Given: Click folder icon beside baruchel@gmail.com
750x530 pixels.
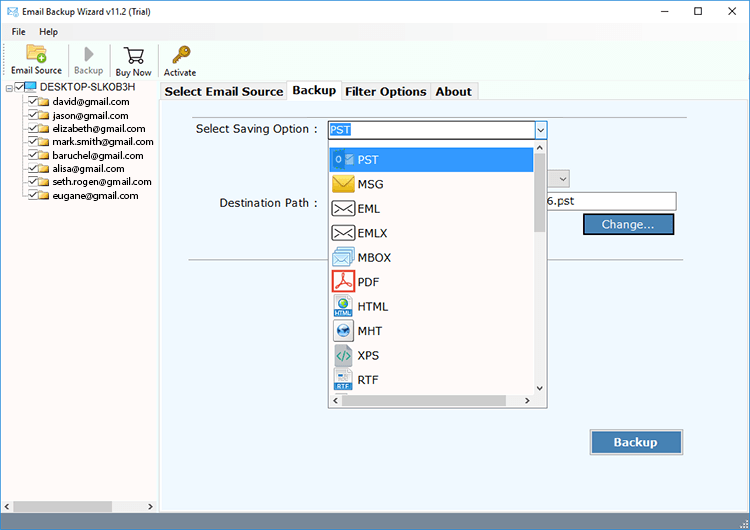Looking at the screenshot, I should click(44, 155).
